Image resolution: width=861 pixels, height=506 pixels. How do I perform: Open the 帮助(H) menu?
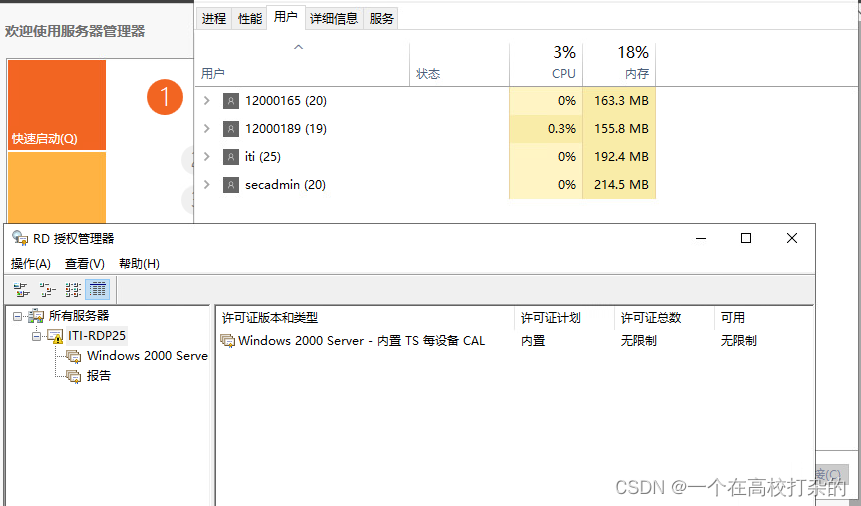click(x=139, y=264)
